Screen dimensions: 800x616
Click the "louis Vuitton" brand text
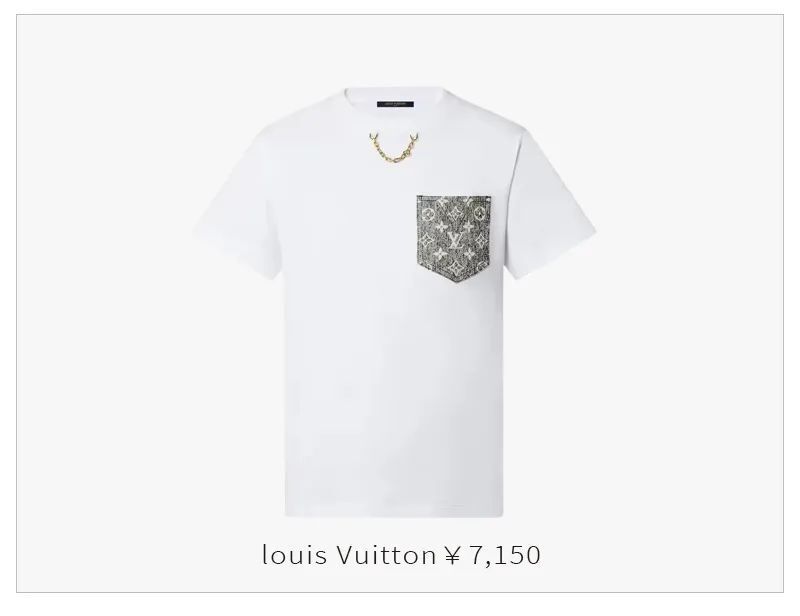pyautogui.click(x=348, y=555)
